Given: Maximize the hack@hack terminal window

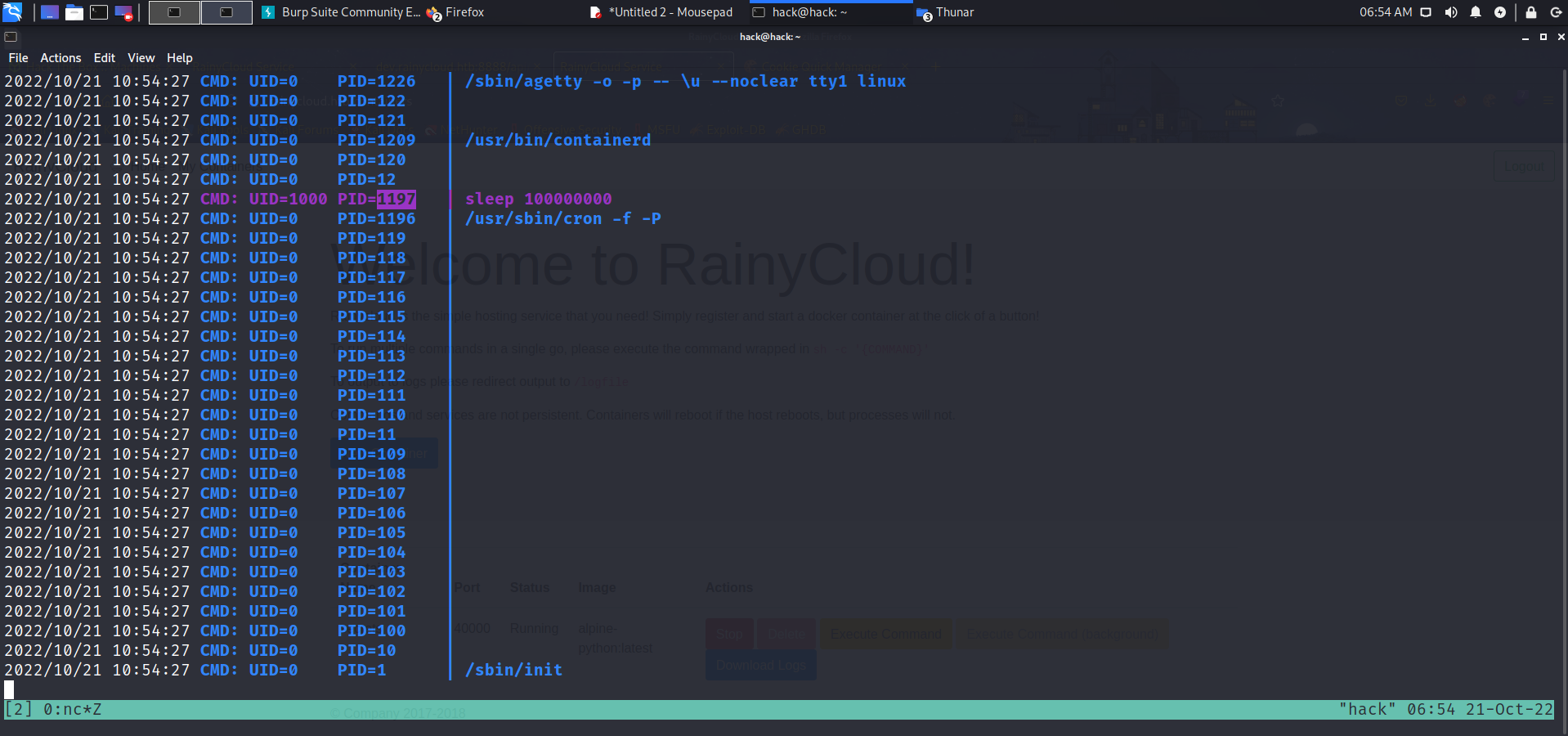Looking at the screenshot, I should click(1543, 37).
